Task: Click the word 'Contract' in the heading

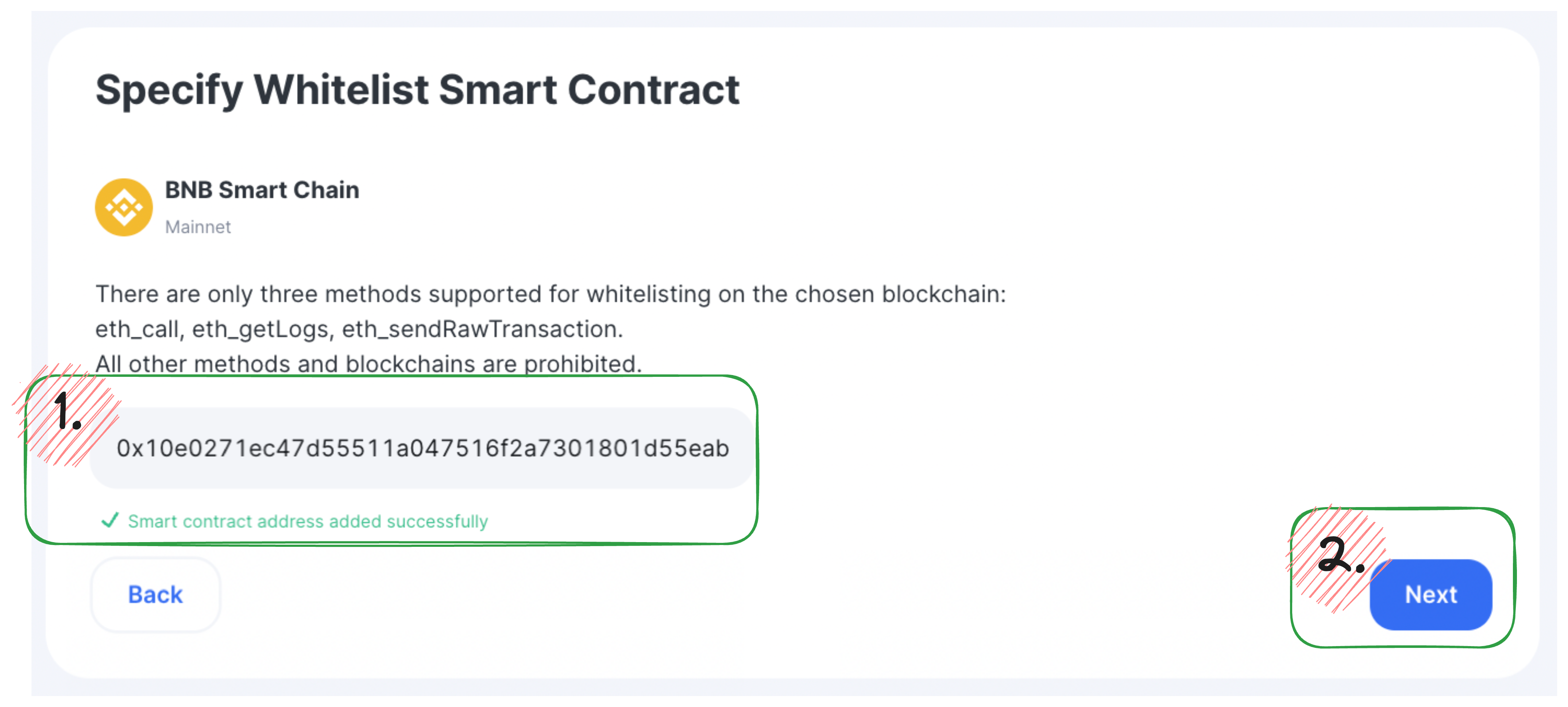Action: click(x=654, y=89)
